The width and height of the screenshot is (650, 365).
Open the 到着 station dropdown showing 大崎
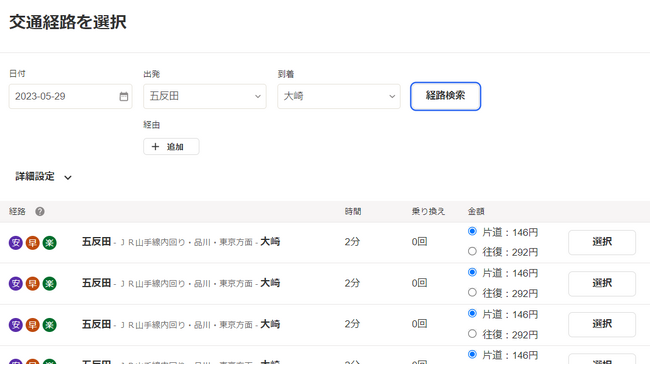[x=339, y=96]
